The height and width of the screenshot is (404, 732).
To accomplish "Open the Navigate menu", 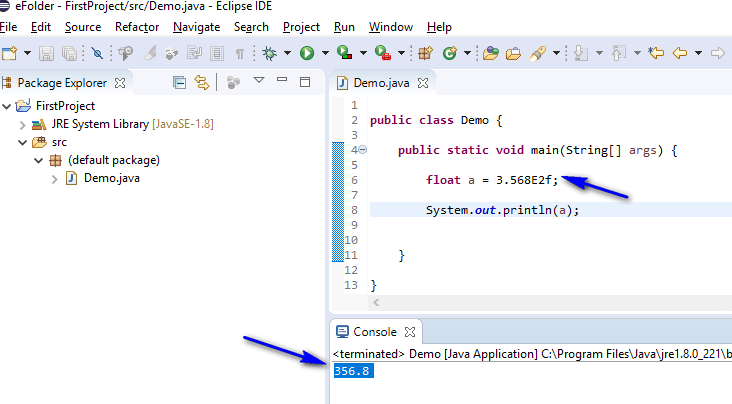I will coord(197,27).
